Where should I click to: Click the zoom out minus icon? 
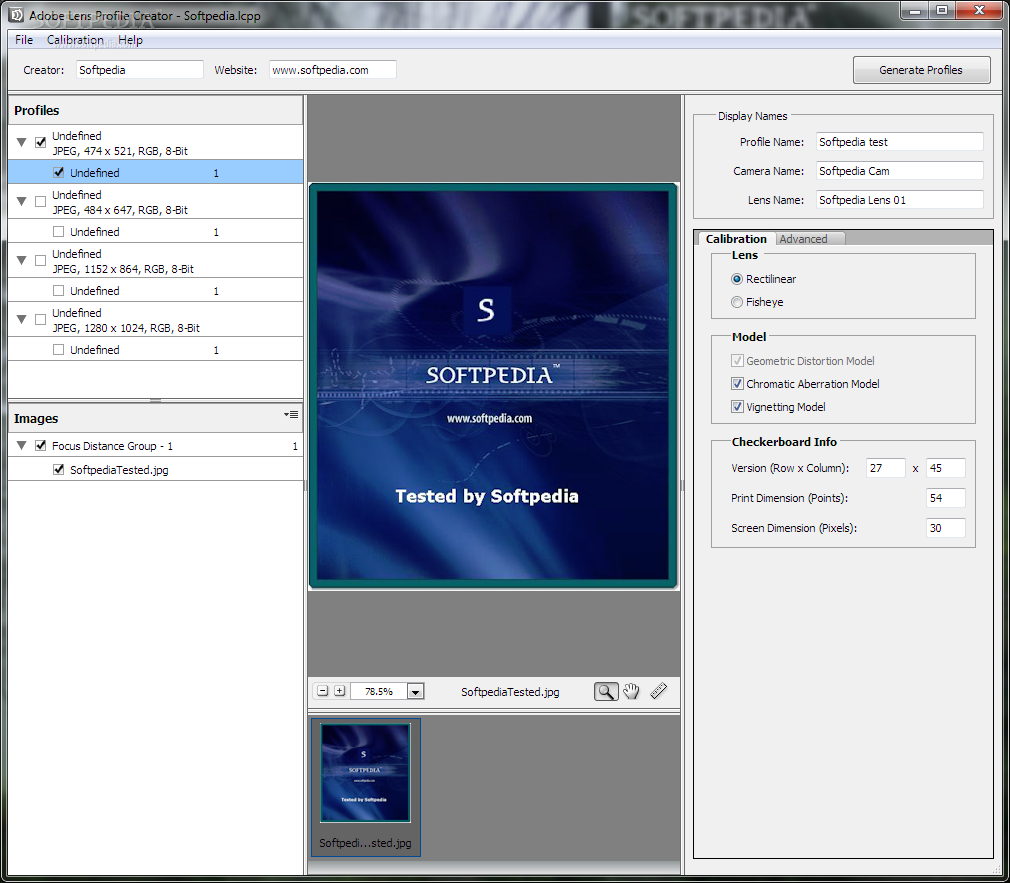pyautogui.click(x=323, y=691)
